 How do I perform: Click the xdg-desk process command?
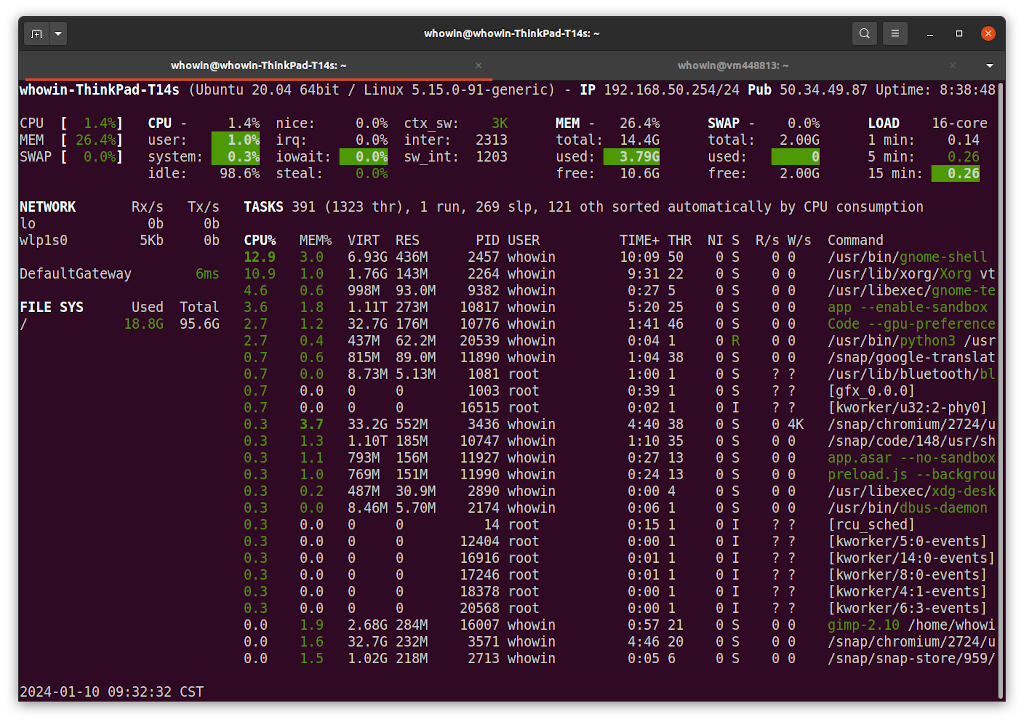[x=911, y=492]
